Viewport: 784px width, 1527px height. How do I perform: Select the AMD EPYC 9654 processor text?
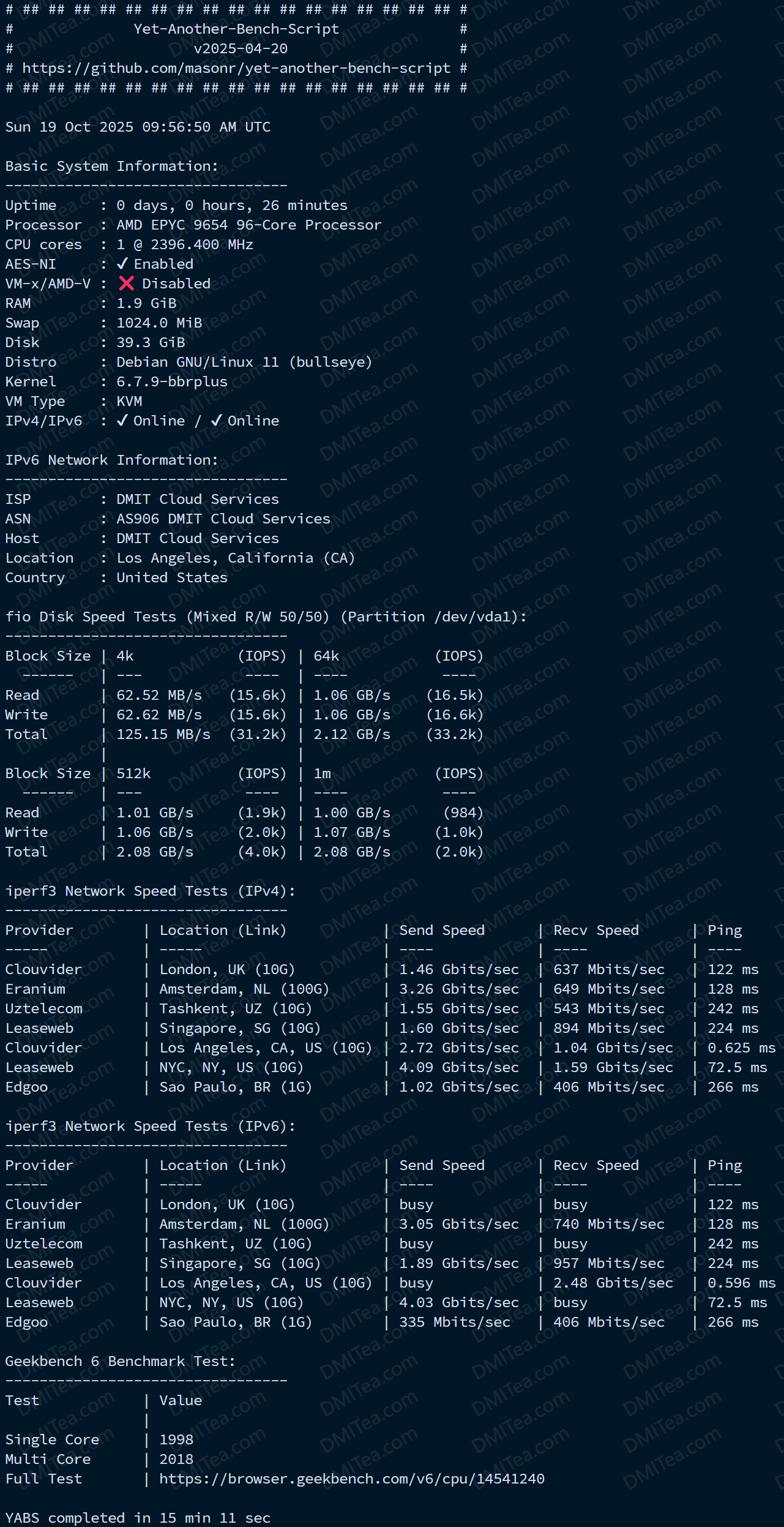[x=248, y=225]
